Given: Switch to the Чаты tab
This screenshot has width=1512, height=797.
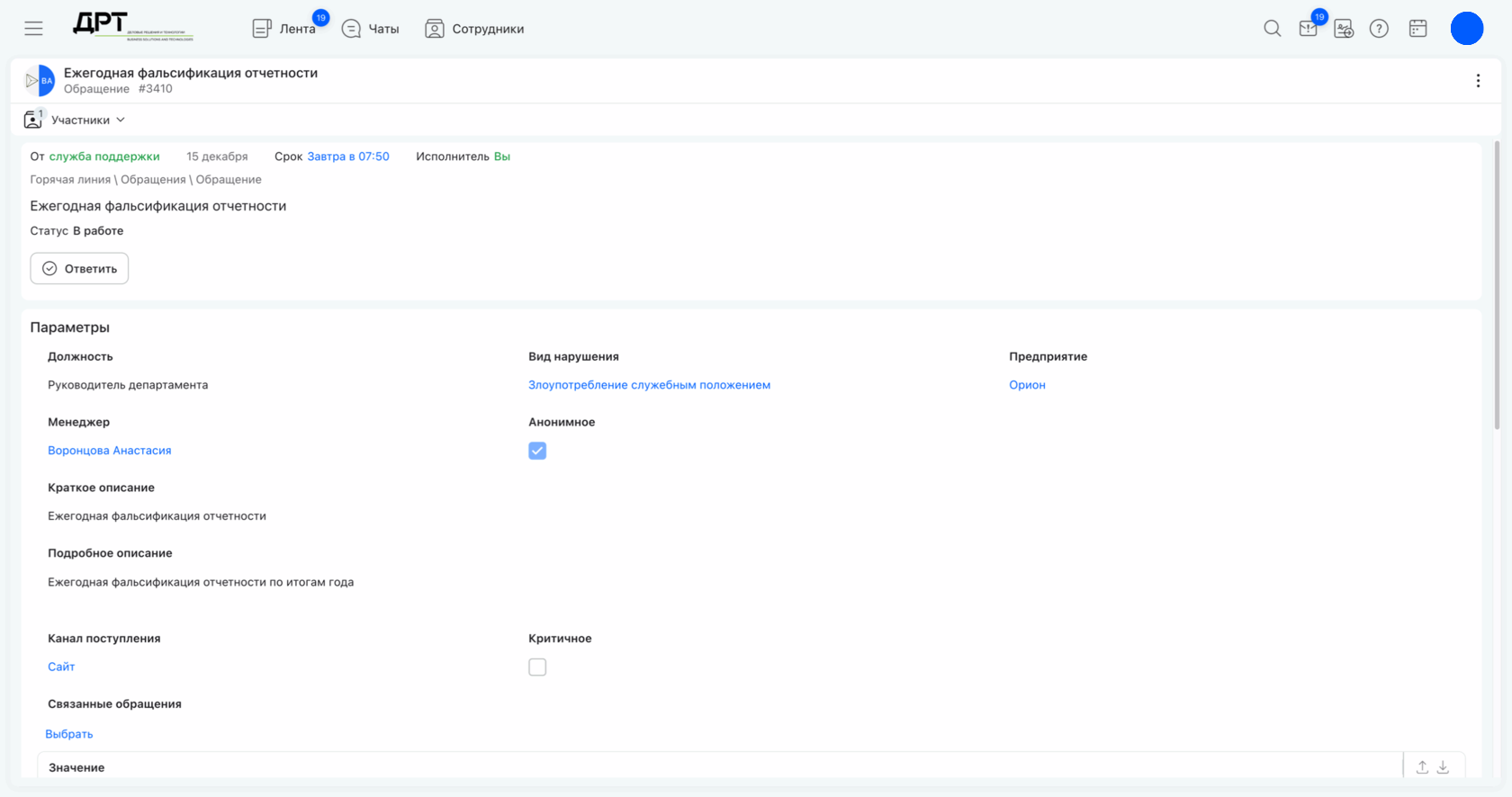Looking at the screenshot, I should coord(370,29).
